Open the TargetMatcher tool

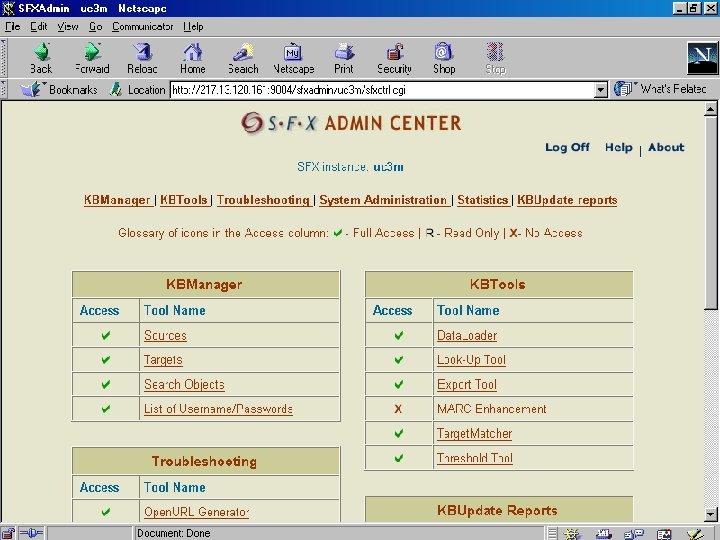(474, 433)
